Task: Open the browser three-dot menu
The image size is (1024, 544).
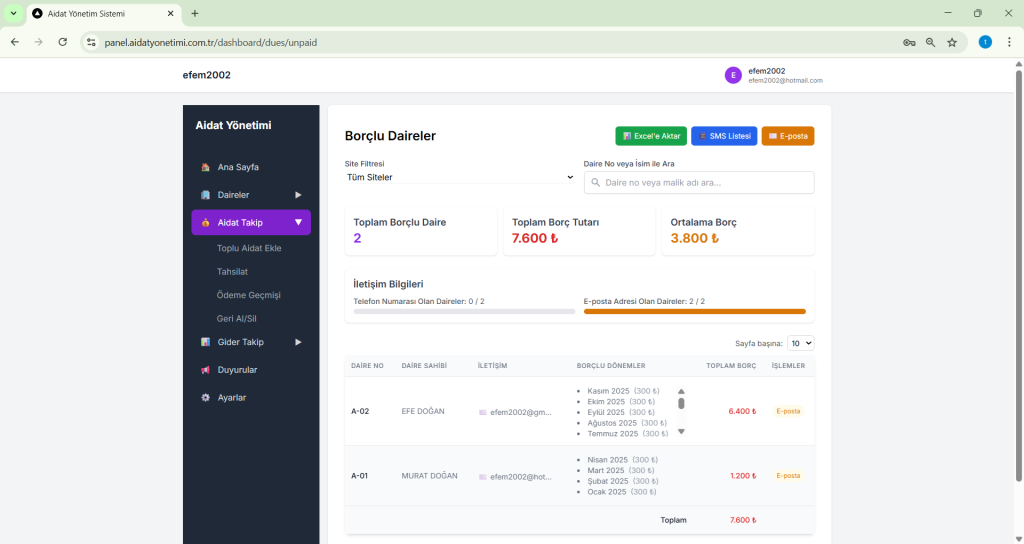Action: [1009, 42]
